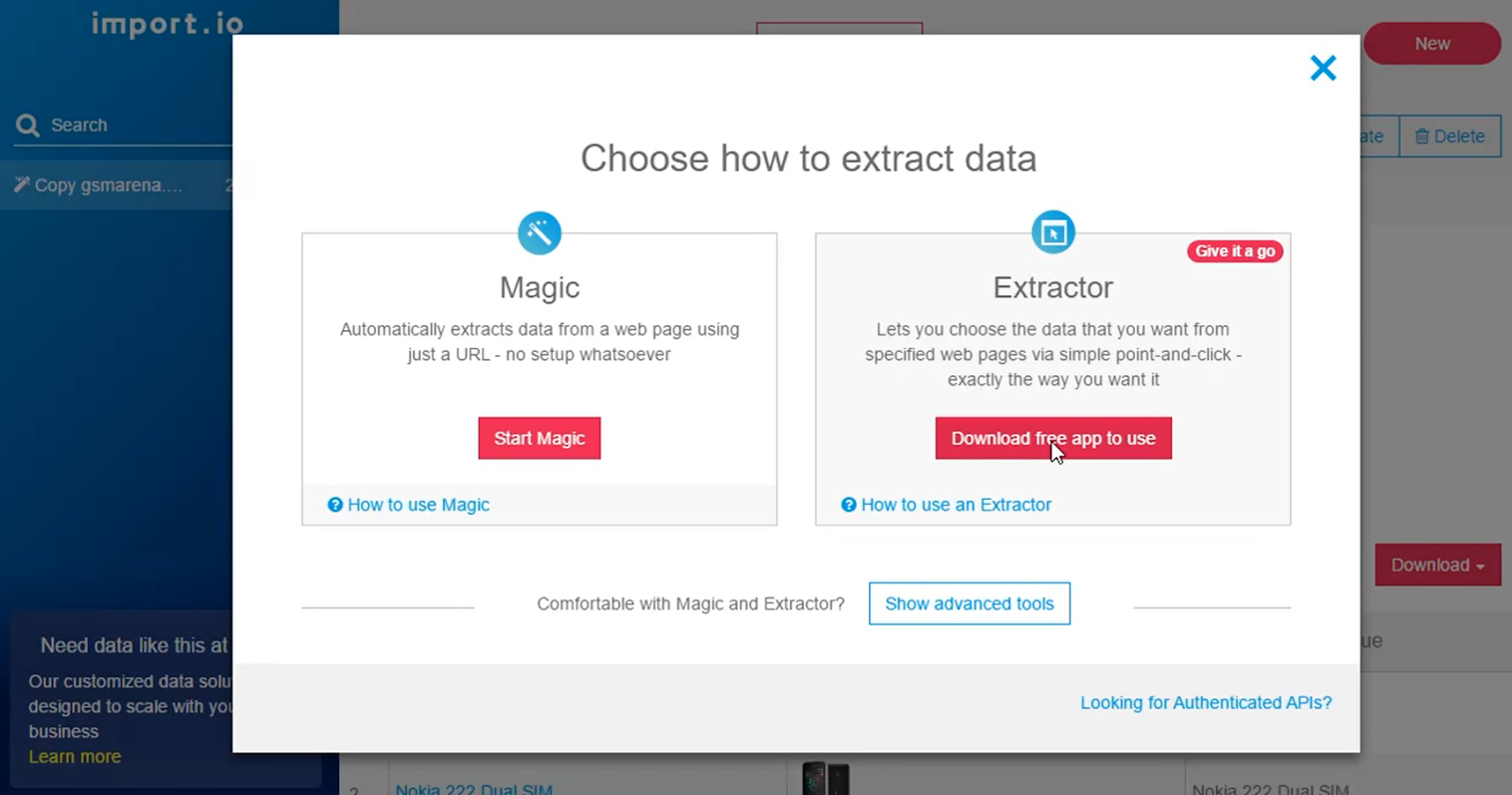Click the trash icon on Delete
This screenshot has width=1512, height=795.
(1421, 136)
